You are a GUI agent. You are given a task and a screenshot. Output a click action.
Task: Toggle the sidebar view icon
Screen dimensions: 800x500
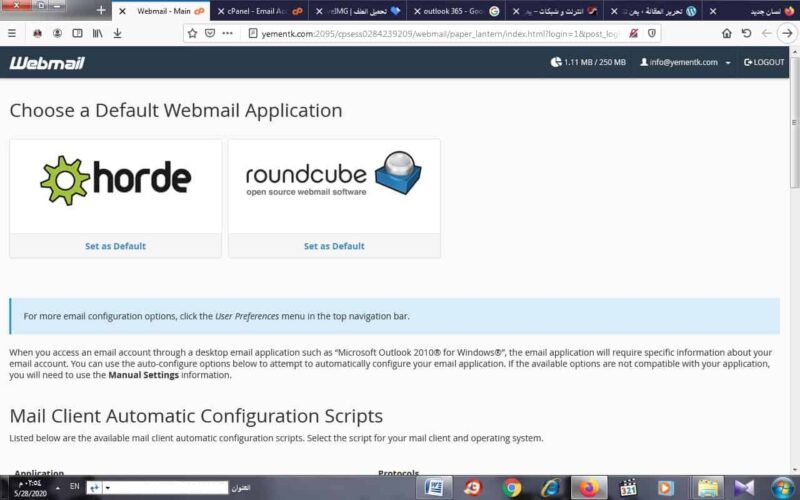77,33
